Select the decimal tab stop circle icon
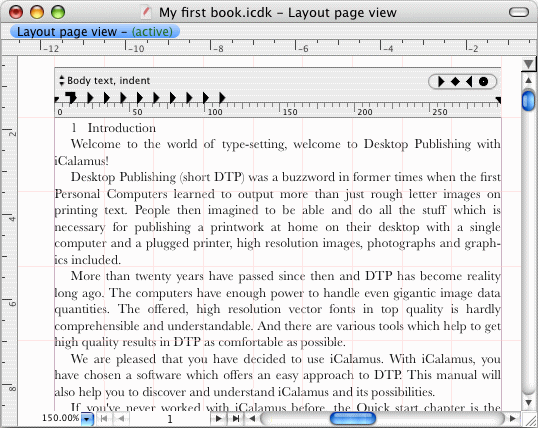The width and height of the screenshot is (538, 428). tap(483, 82)
